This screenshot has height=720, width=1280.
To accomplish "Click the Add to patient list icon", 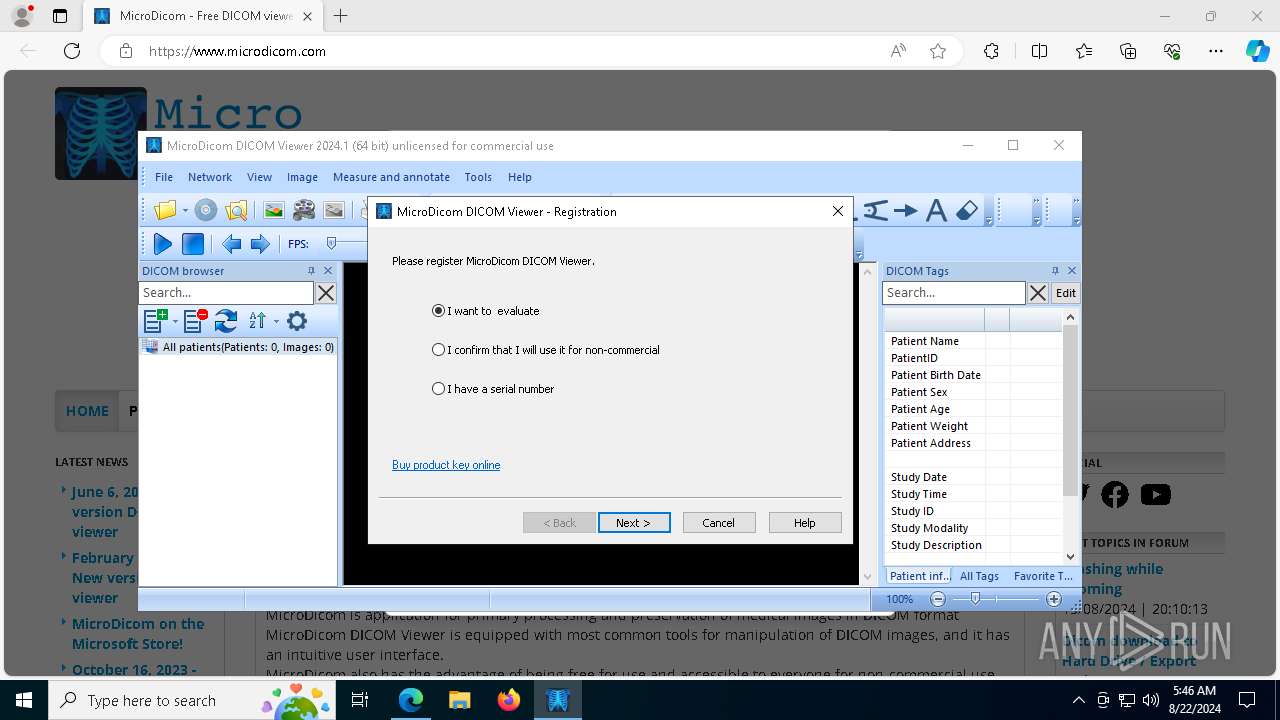I will (x=156, y=321).
